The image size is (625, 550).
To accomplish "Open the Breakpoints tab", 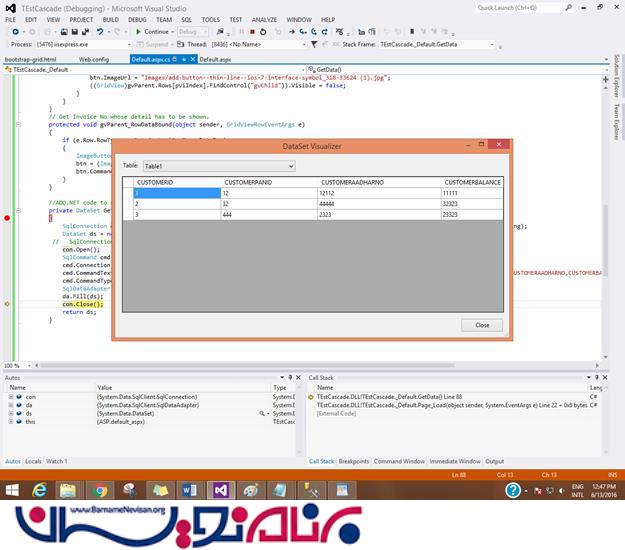I will (353, 461).
